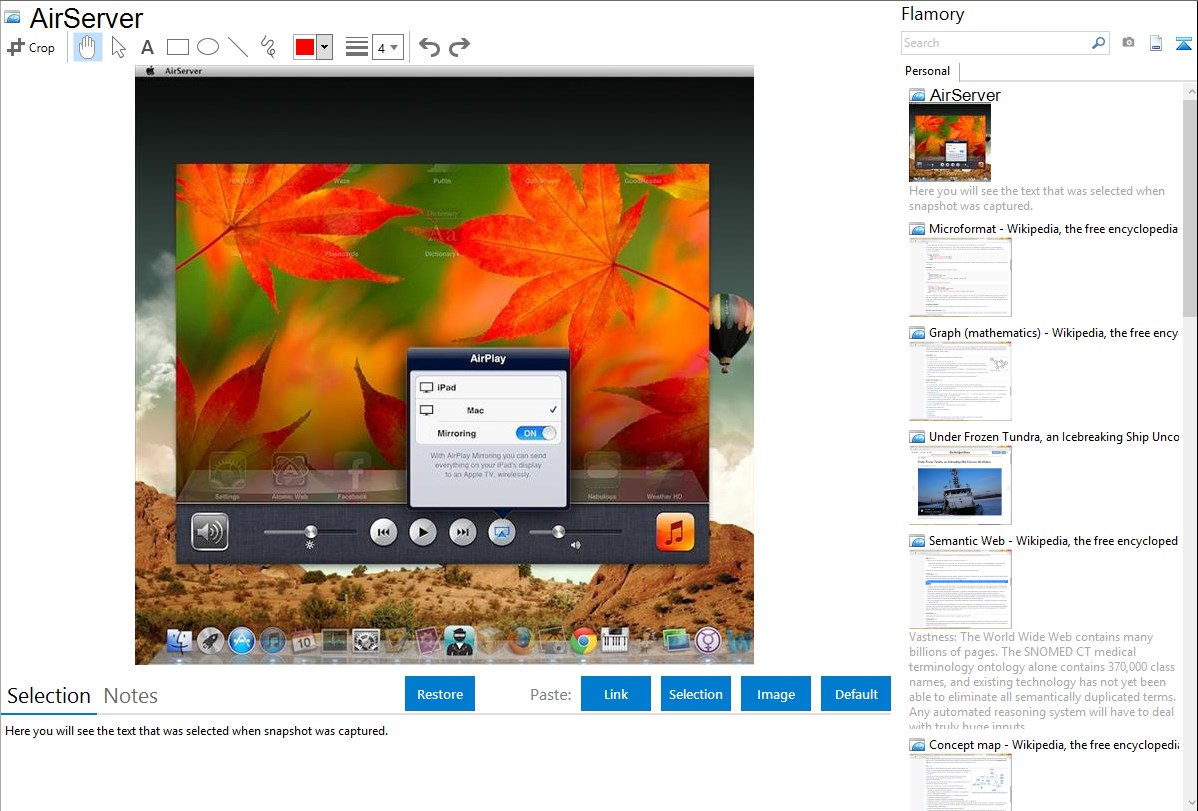Select the text annotation tool
The height and width of the screenshot is (811, 1198).
(x=147, y=47)
